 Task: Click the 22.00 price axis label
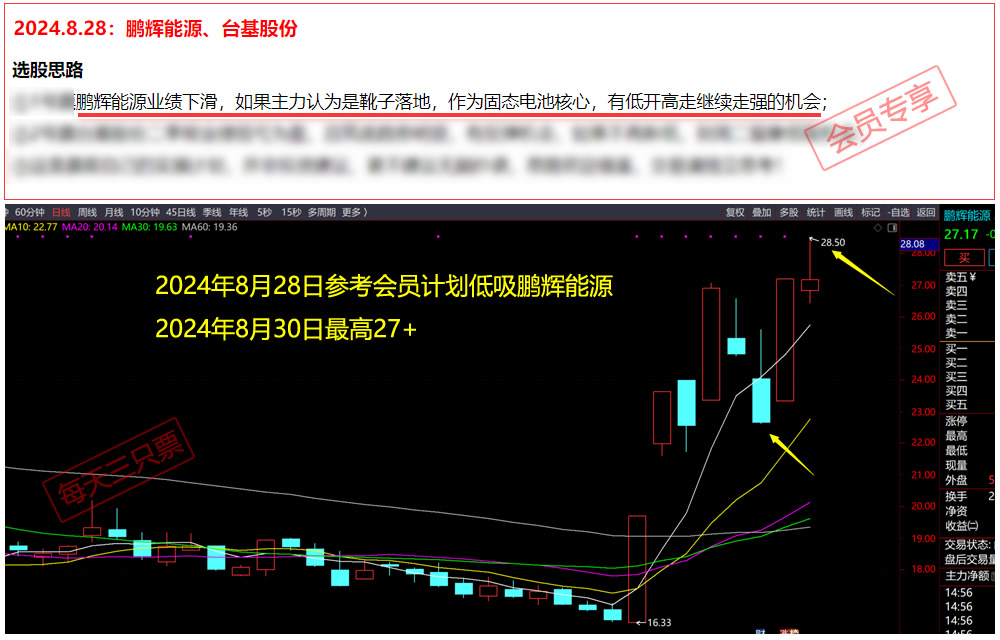[x=923, y=442]
